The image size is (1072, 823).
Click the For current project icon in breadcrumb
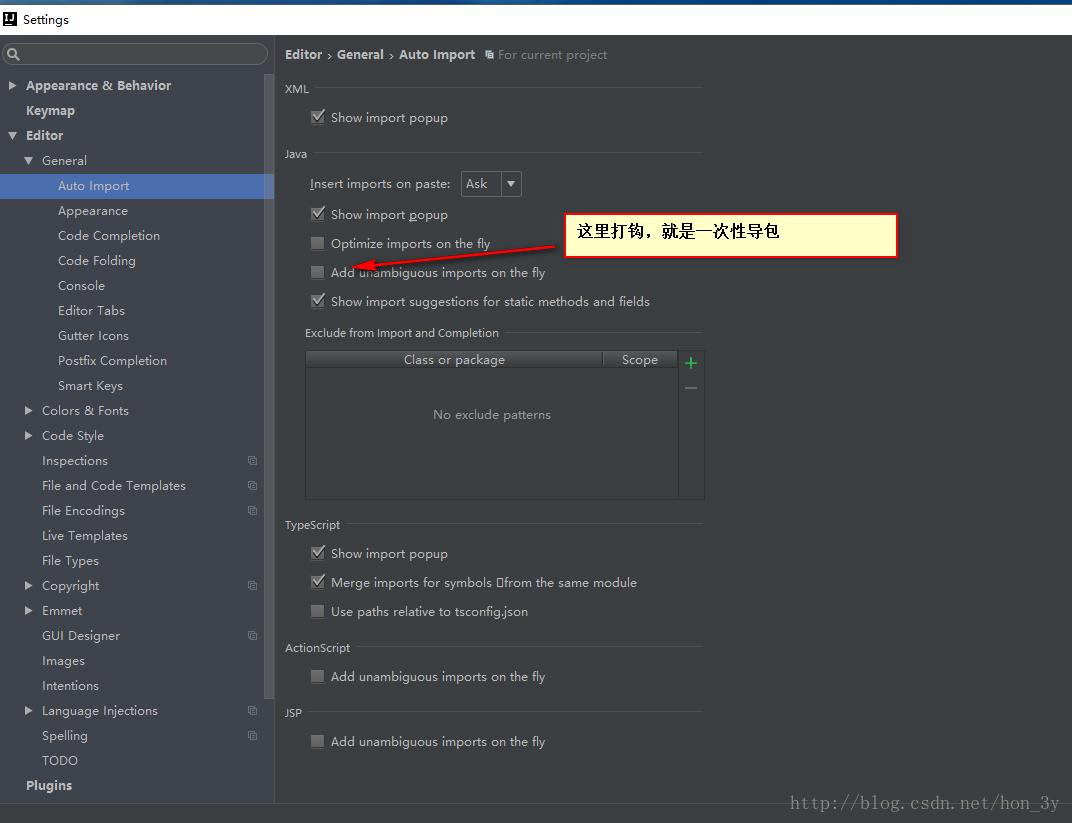[x=489, y=55]
